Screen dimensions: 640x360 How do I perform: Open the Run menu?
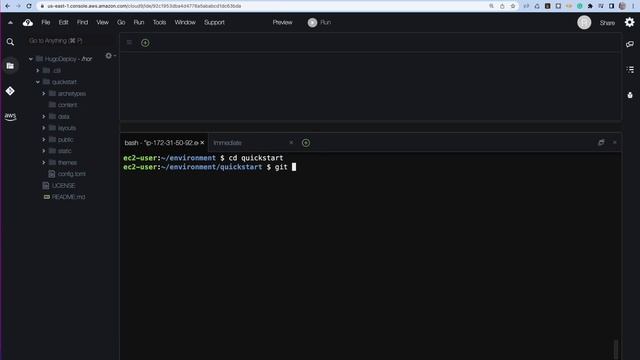click(x=139, y=22)
